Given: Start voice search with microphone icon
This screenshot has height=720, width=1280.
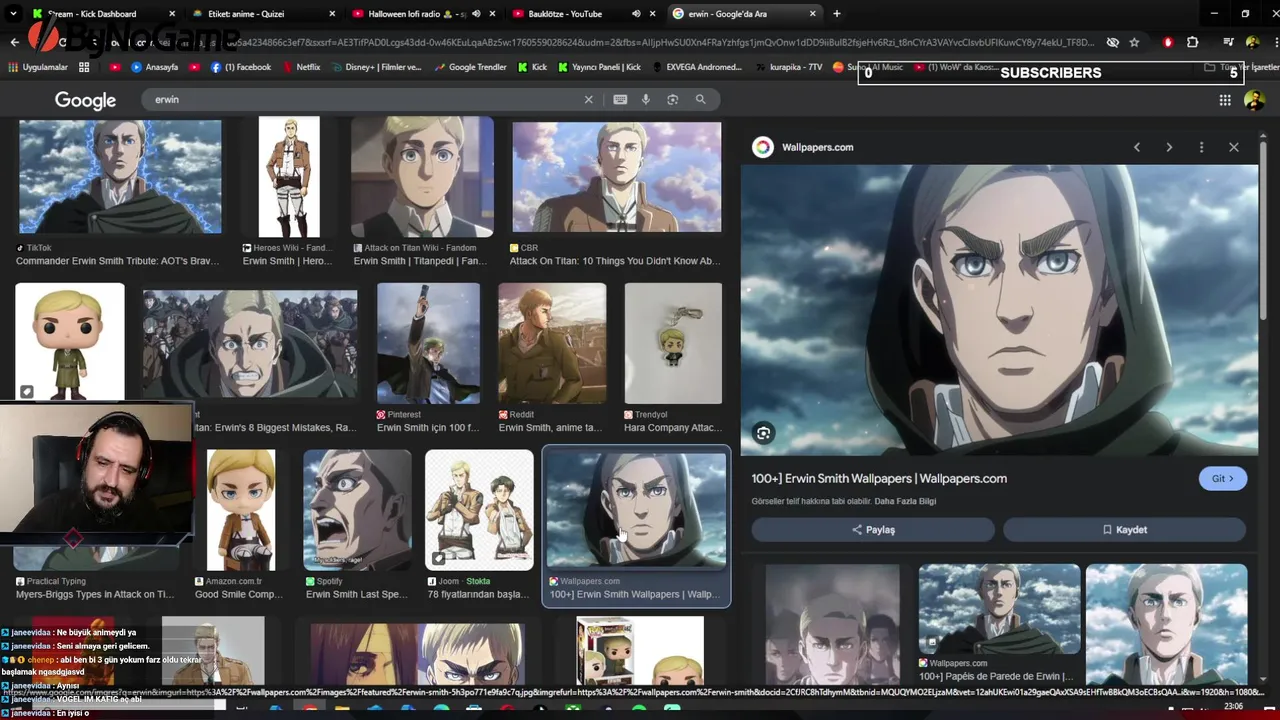Looking at the screenshot, I should point(646,99).
